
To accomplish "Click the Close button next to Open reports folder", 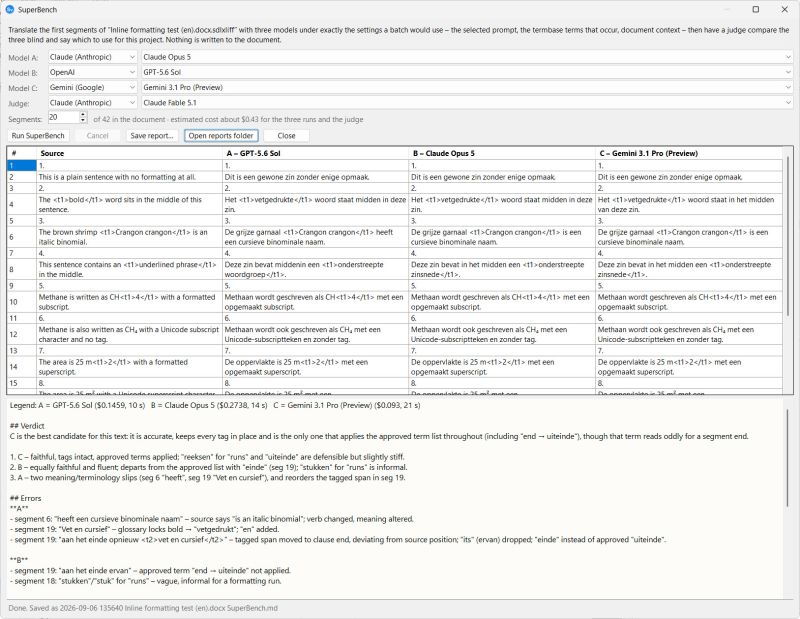I will [286, 136].
